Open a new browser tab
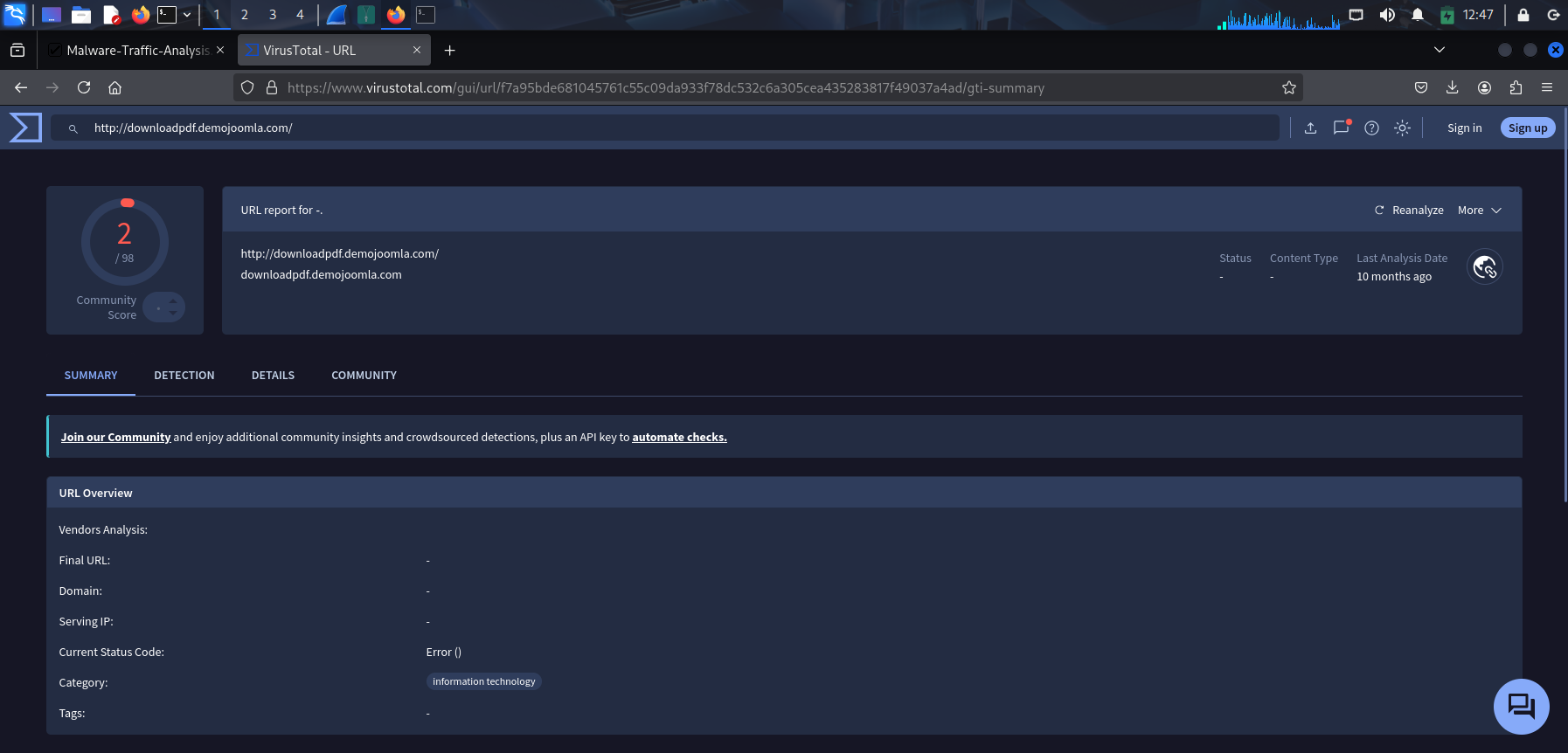The height and width of the screenshot is (753, 1568). point(449,51)
